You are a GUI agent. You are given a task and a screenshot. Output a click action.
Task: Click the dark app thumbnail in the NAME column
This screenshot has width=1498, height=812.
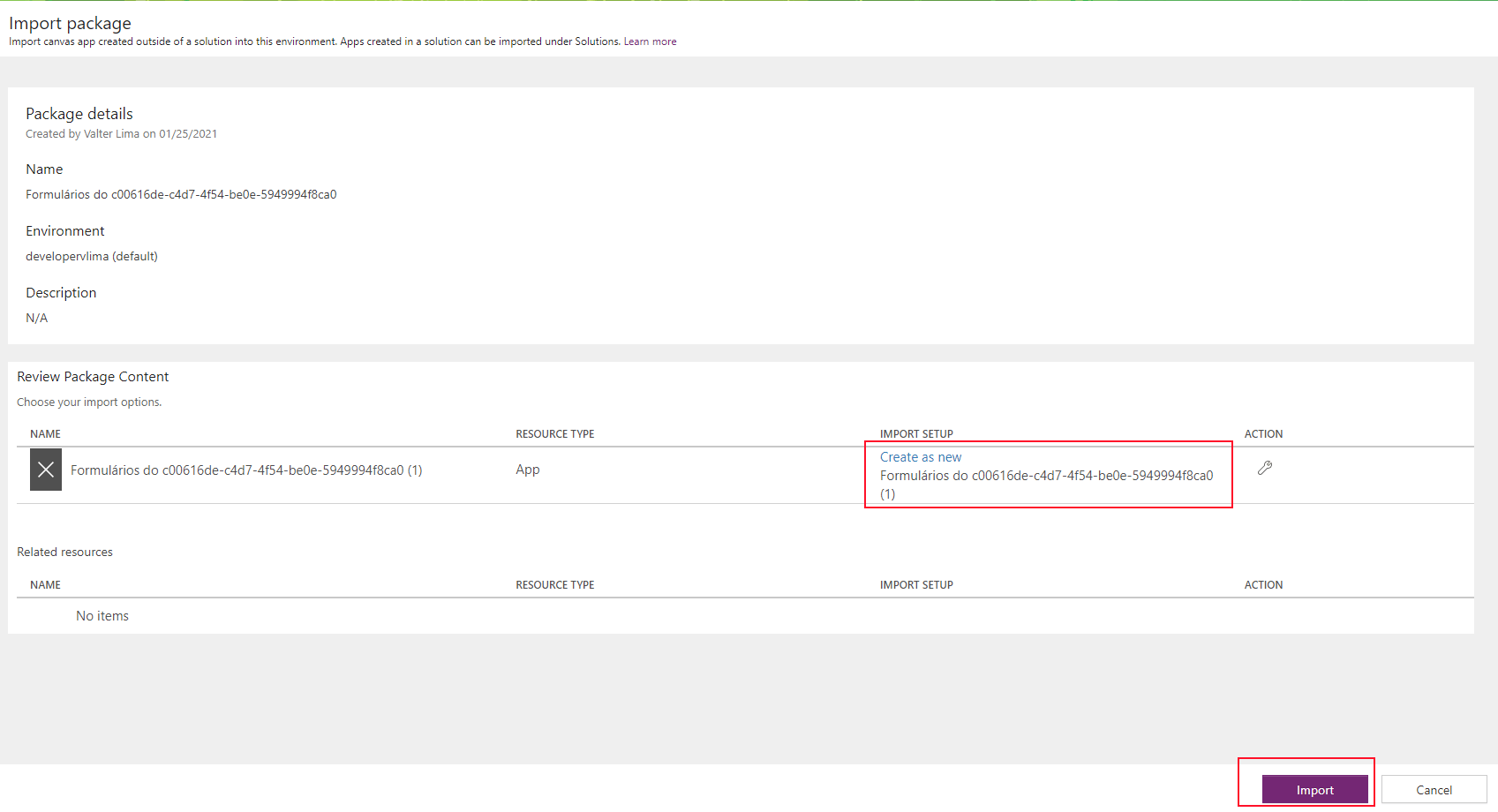(45, 470)
